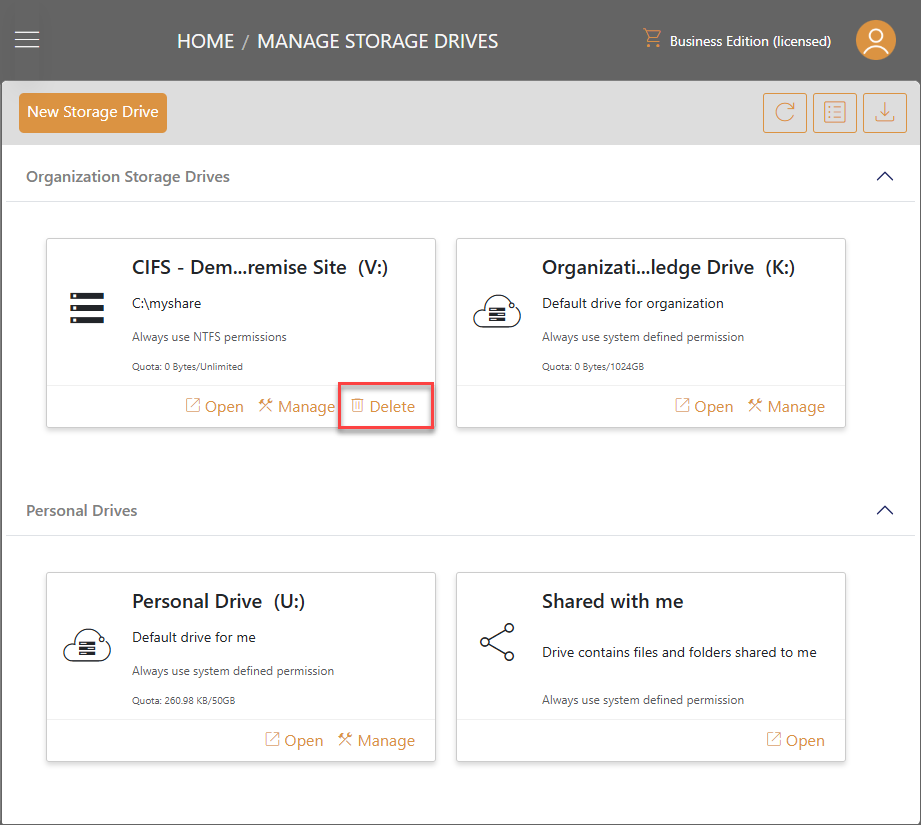This screenshot has width=921, height=825.
Task: Click the New Storage Drive button
Action: [93, 112]
